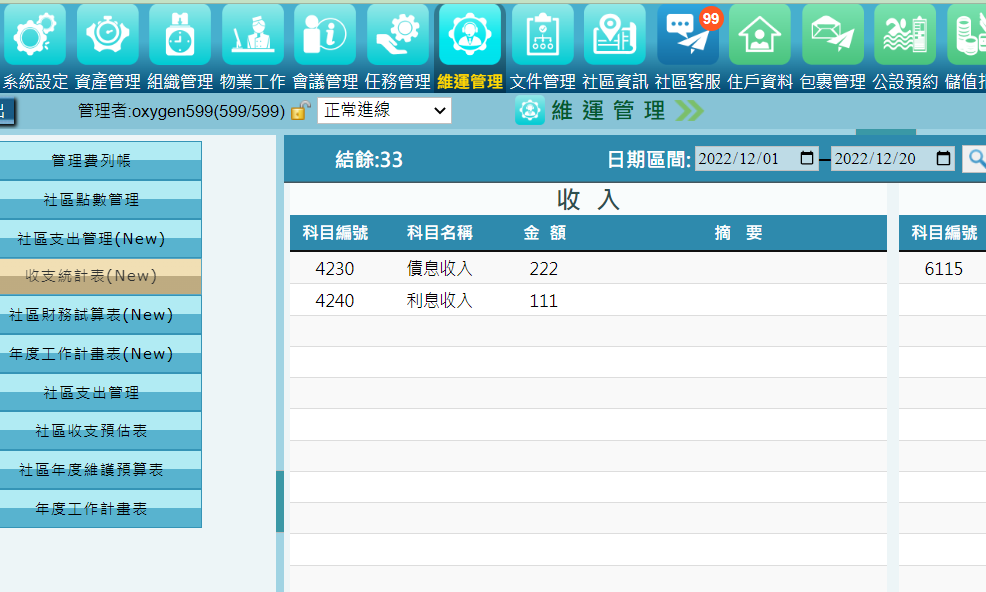Toggle the lock icon beside manager name
Screen dimensions: 986x592
click(300, 111)
